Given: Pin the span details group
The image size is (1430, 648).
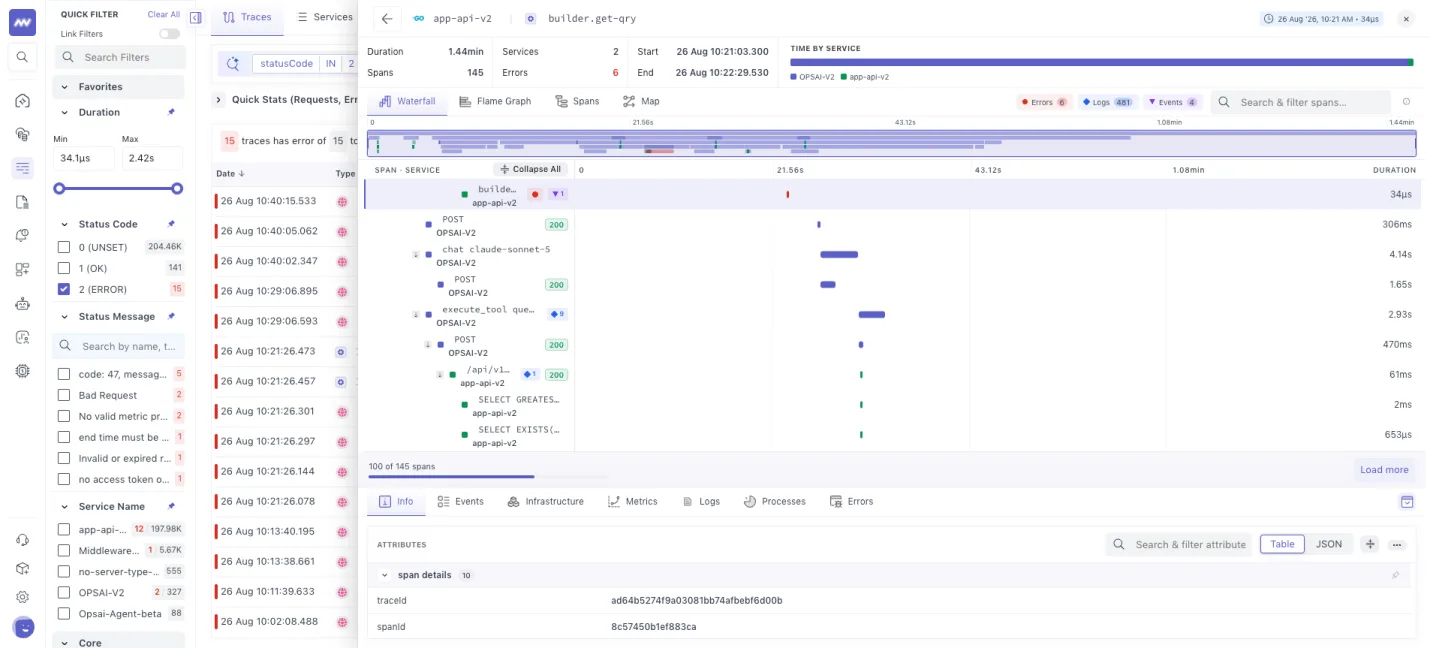Looking at the screenshot, I should pyautogui.click(x=1396, y=575).
